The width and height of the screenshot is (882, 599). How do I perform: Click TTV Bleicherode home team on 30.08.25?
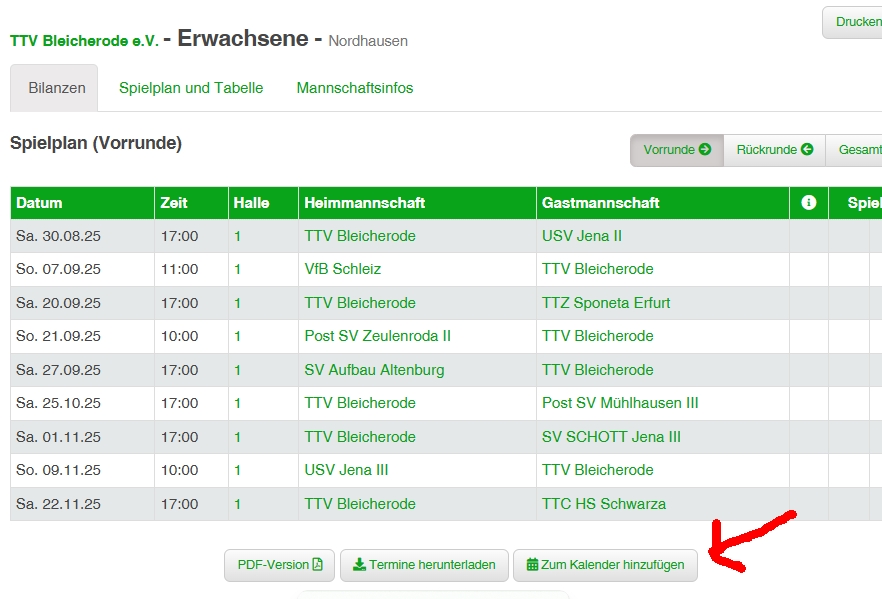coord(360,236)
